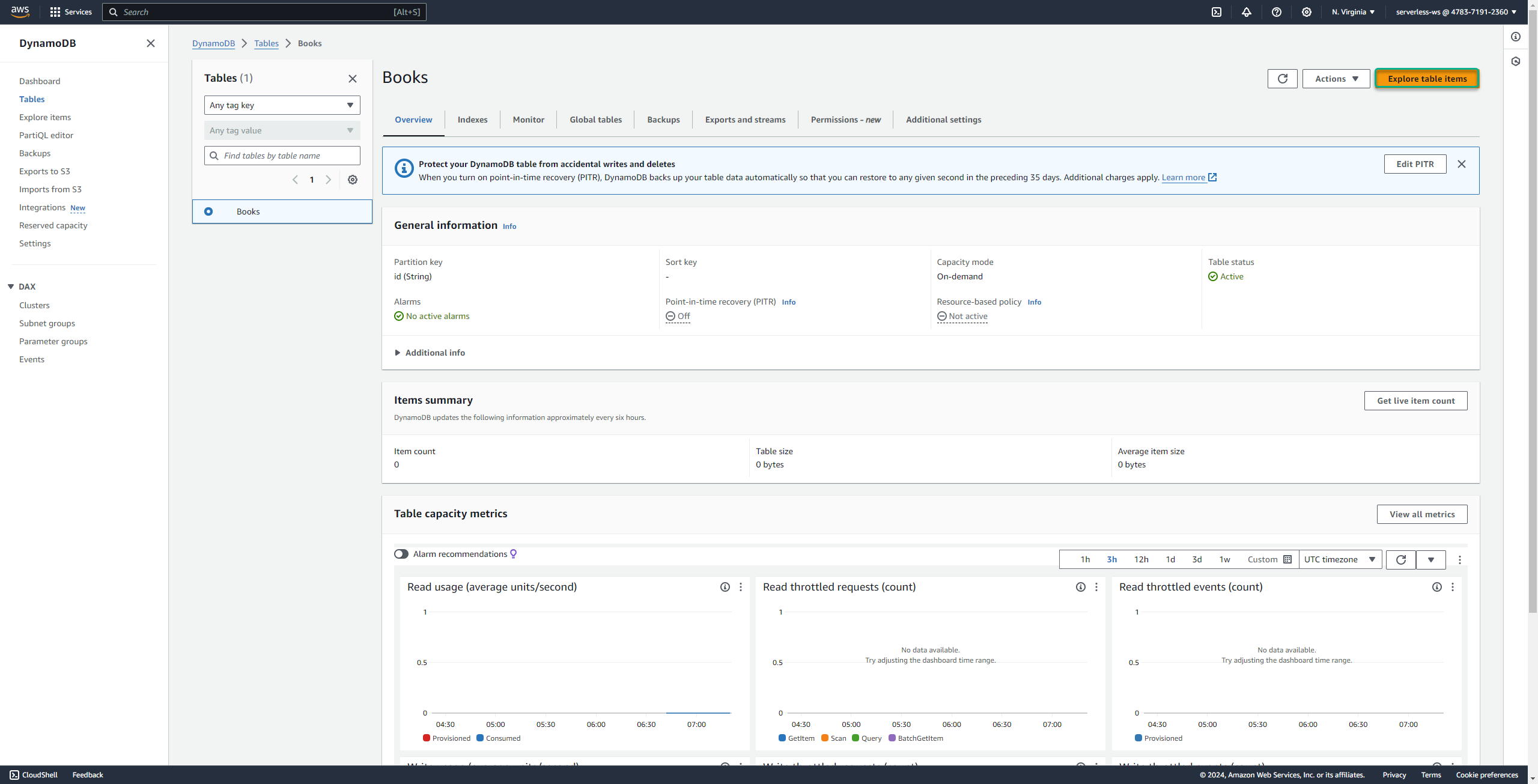Click Explore table items button
Screen dimensions: 1538x784
point(1427,79)
